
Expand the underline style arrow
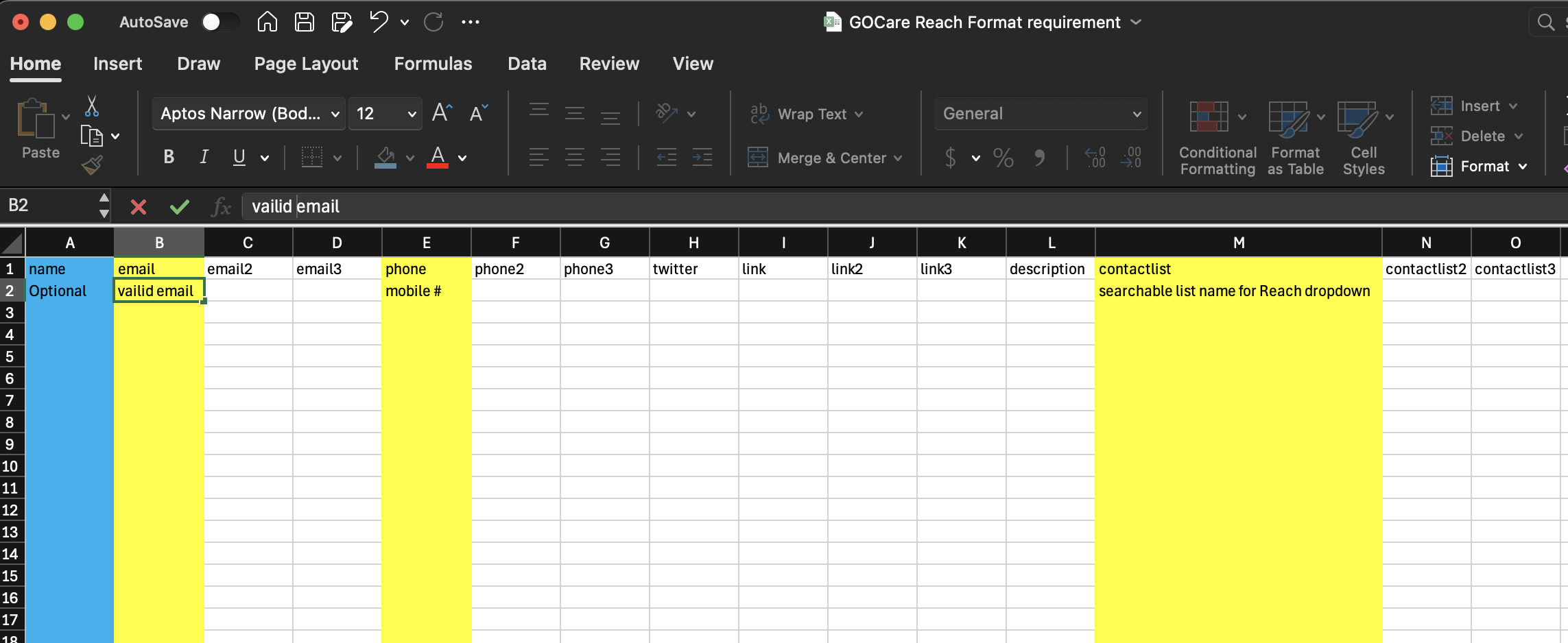pyautogui.click(x=265, y=158)
